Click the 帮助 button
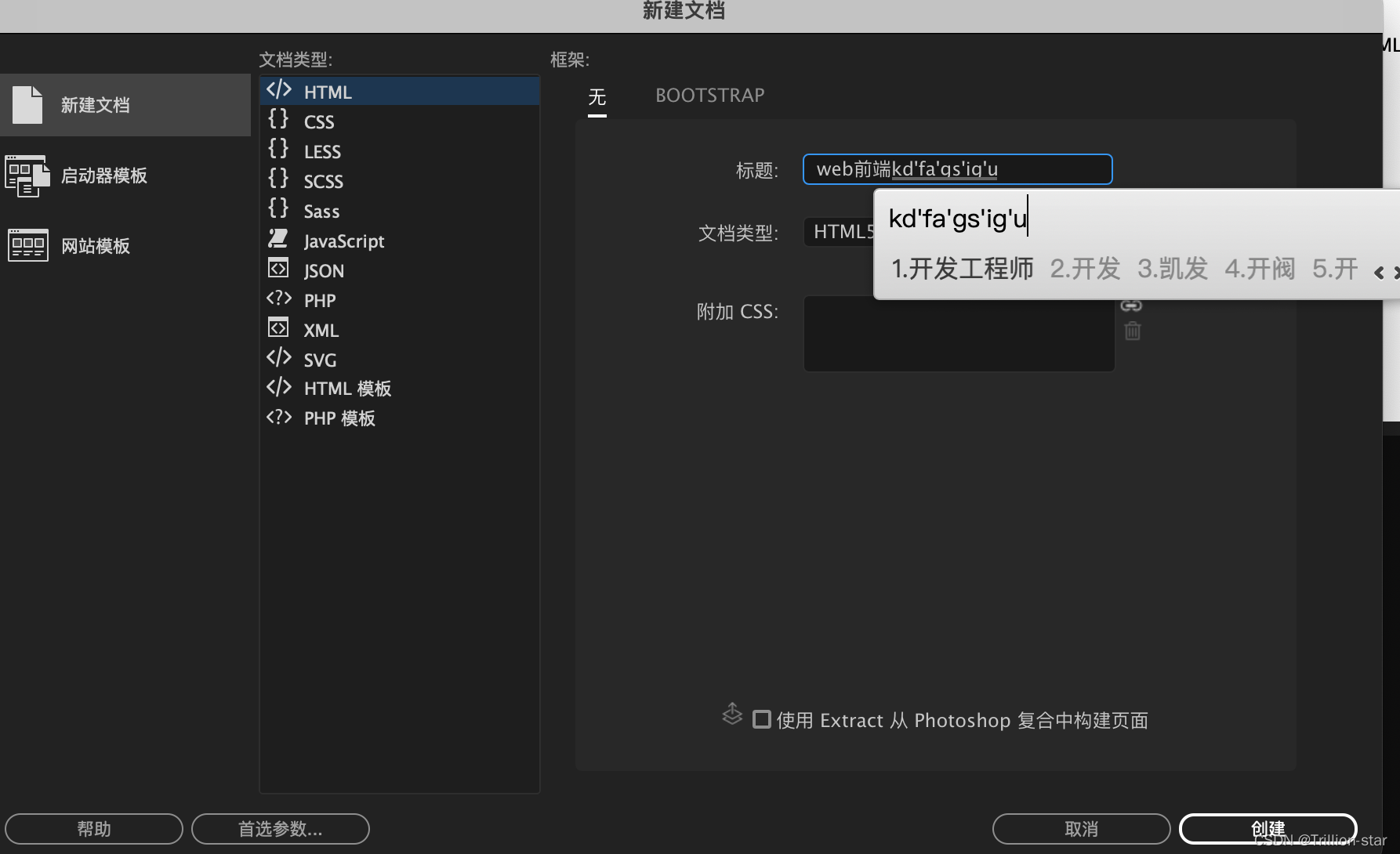Viewport: 1400px width, 854px height. tap(94, 829)
